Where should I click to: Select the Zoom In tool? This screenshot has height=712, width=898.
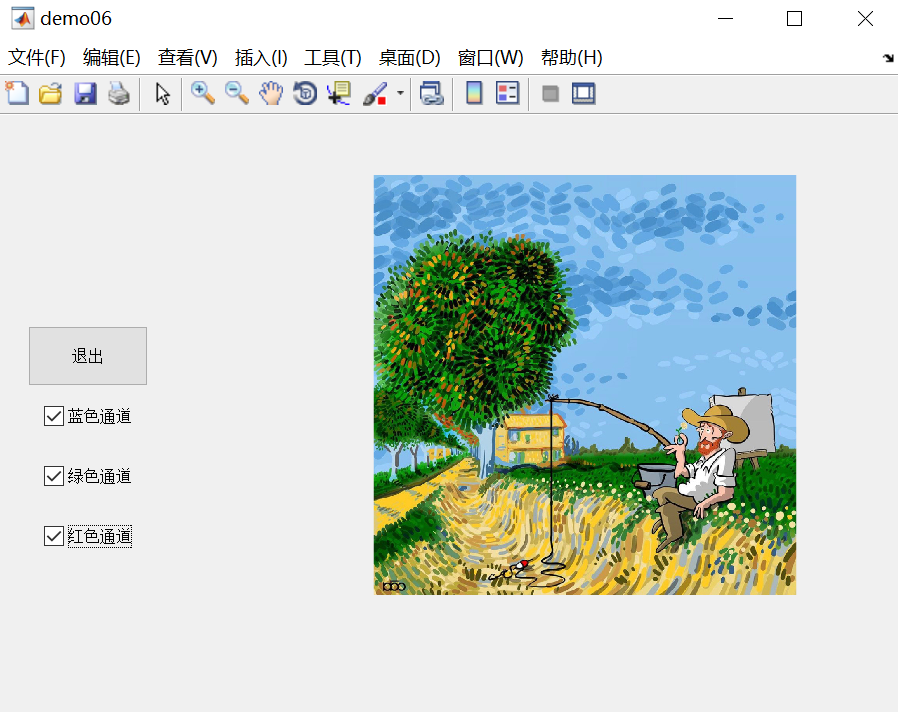pos(202,93)
